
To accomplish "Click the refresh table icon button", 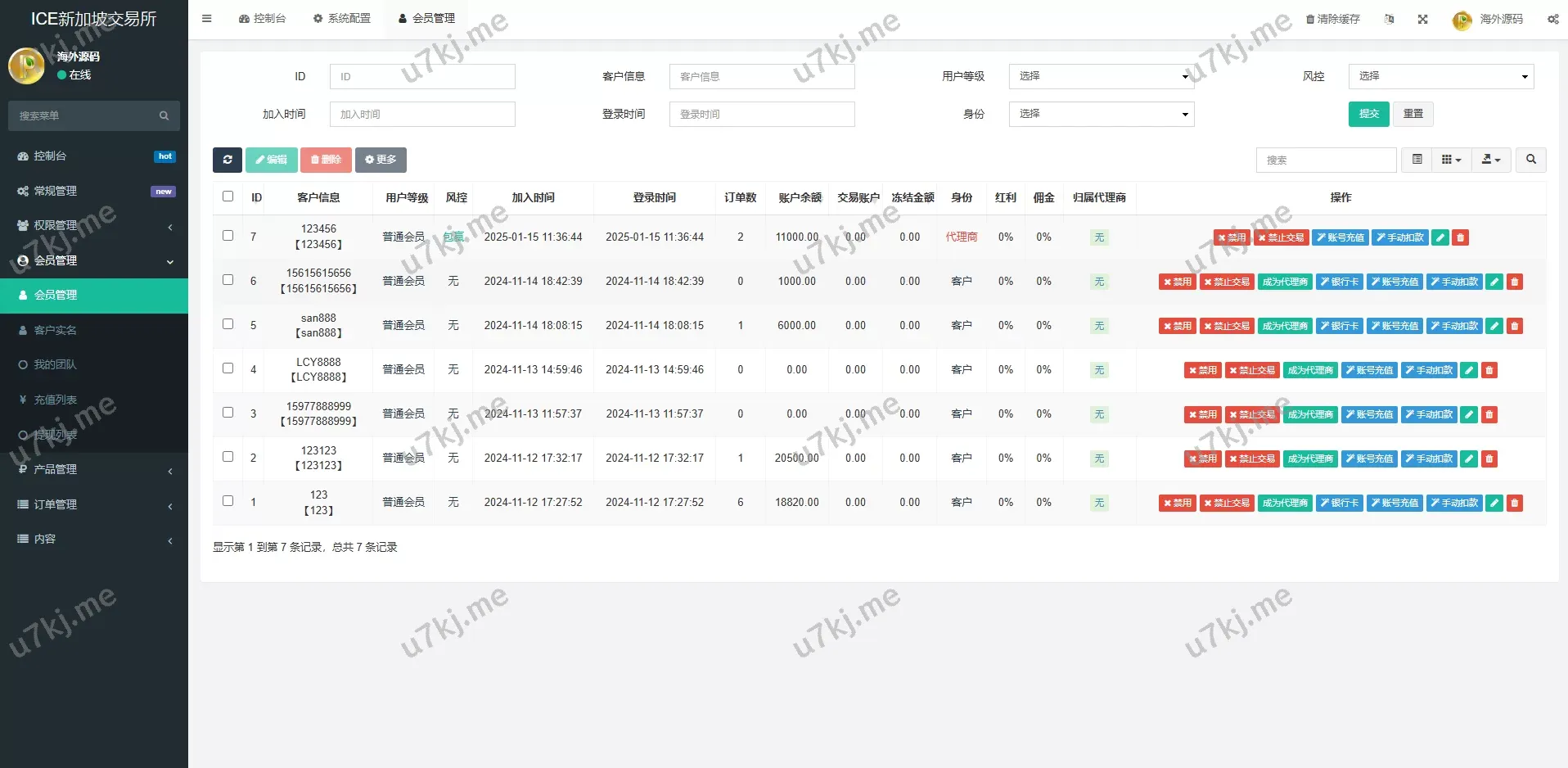I will point(228,160).
